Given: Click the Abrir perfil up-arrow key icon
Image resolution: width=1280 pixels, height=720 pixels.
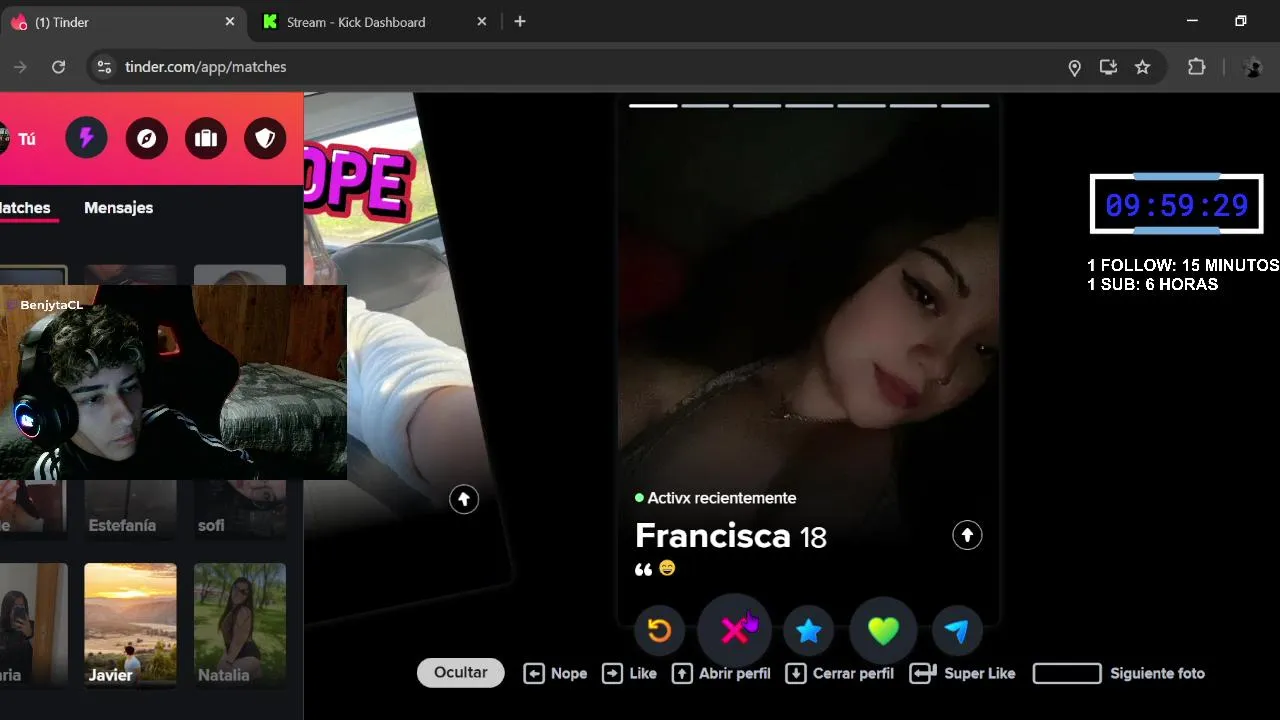Looking at the screenshot, I should [682, 674].
